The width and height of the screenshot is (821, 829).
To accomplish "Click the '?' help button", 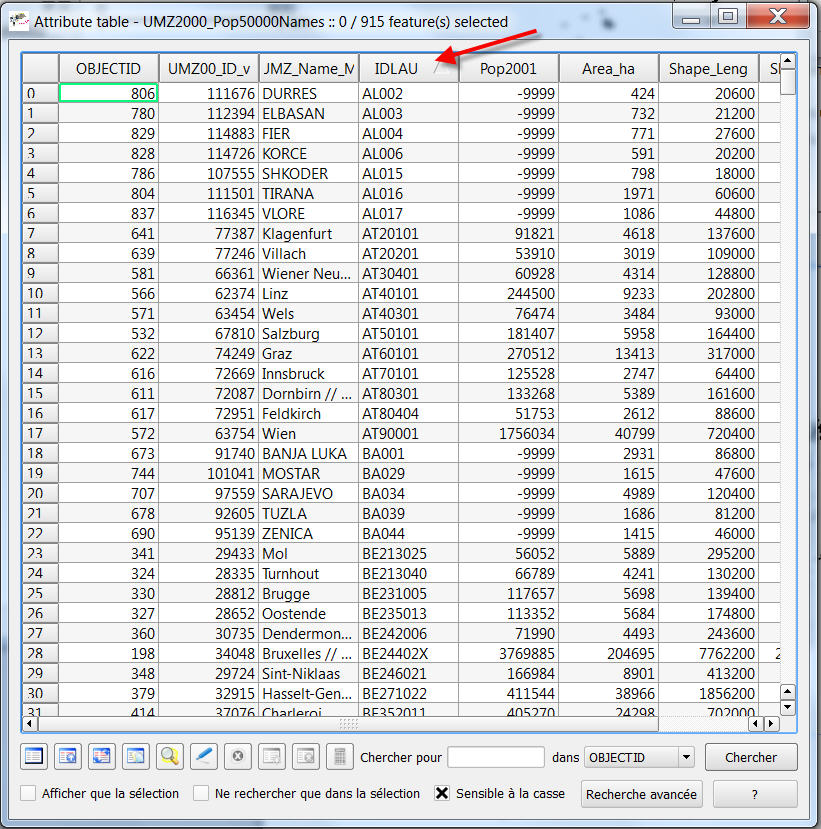I will 754,794.
